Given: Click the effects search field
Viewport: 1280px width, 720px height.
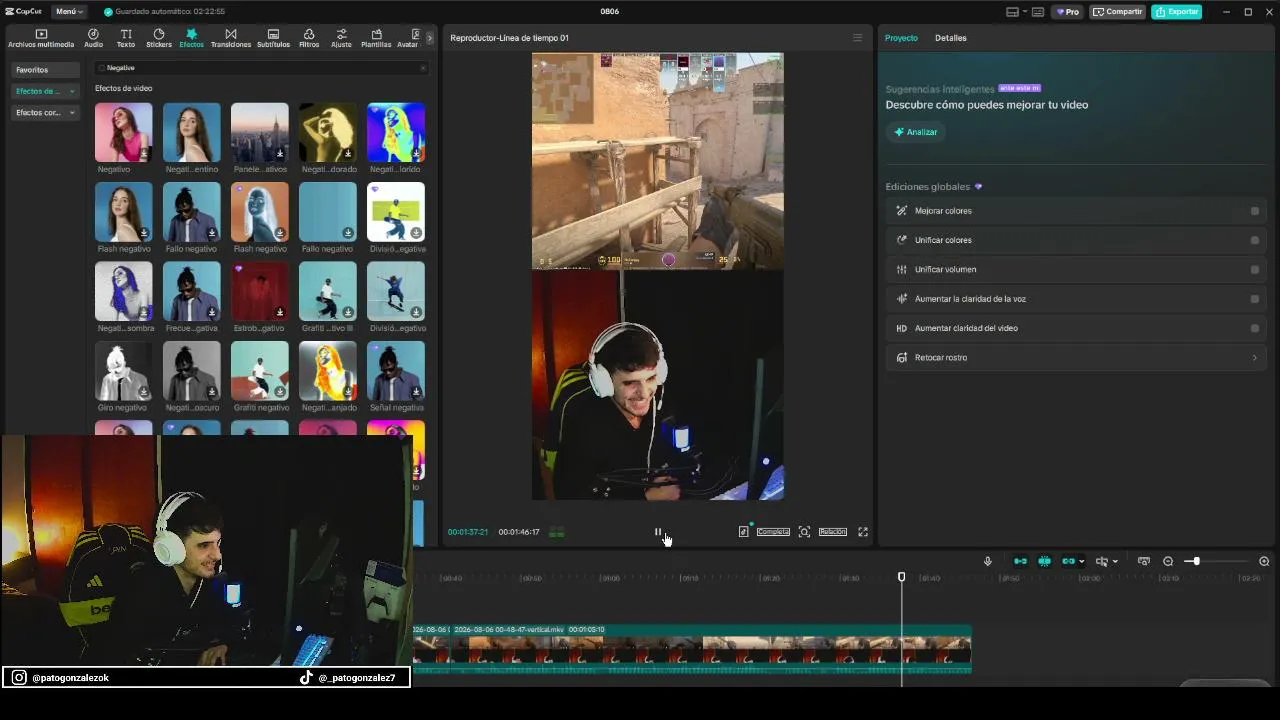Looking at the screenshot, I should tap(261, 68).
